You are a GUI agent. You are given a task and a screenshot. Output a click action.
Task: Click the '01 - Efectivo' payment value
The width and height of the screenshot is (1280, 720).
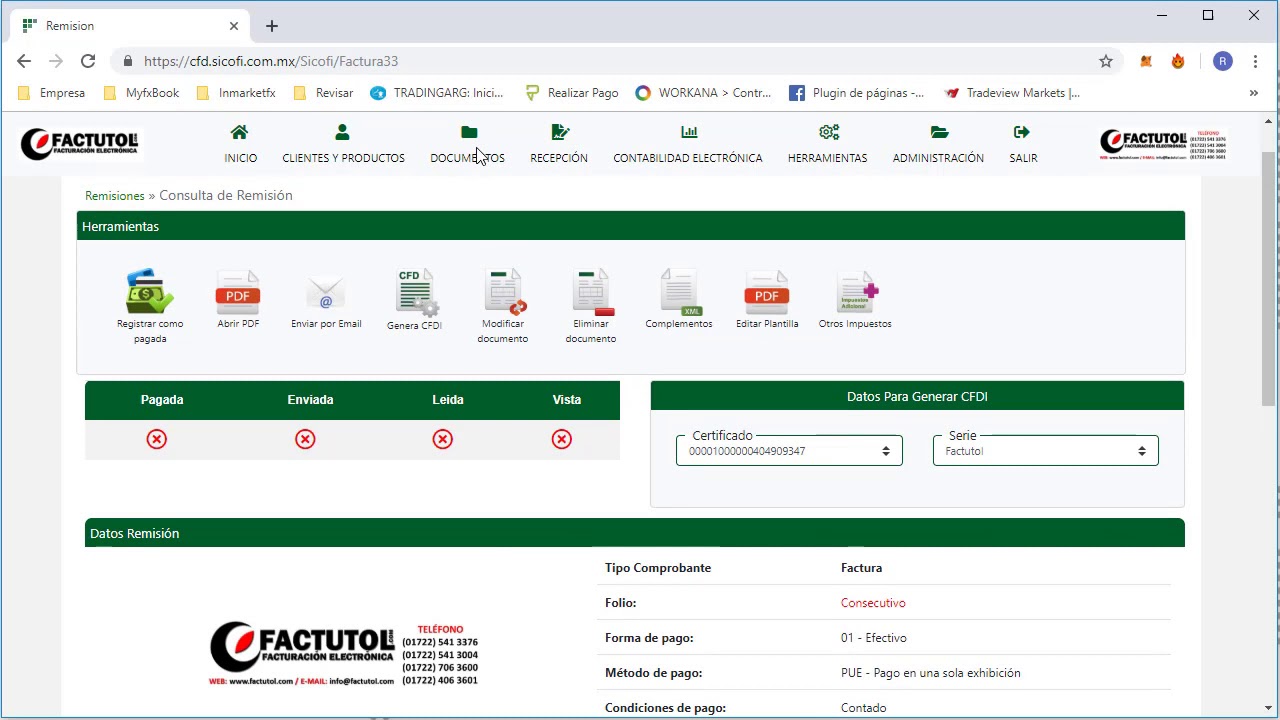874,638
